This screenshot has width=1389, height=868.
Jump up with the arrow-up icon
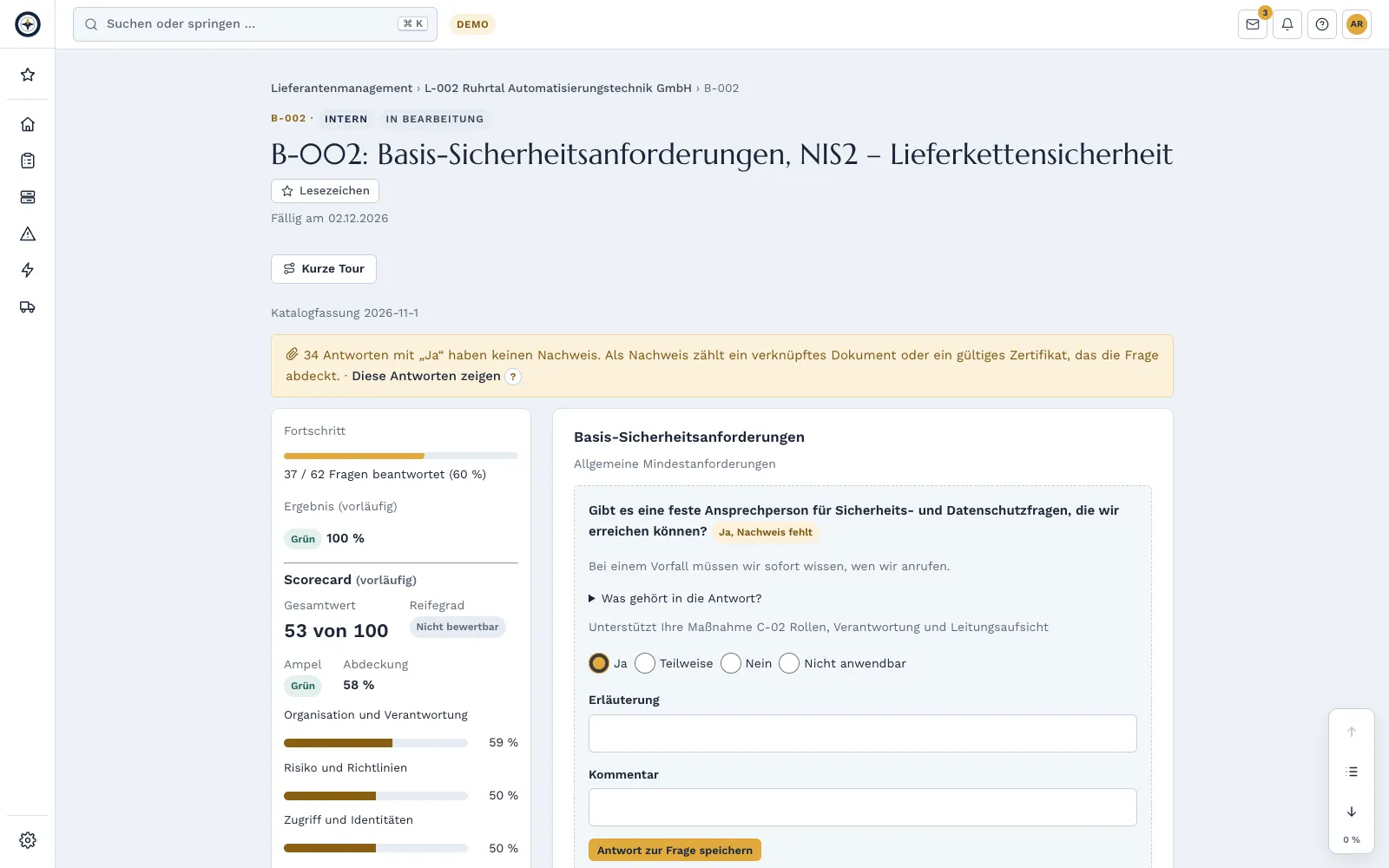point(1352,732)
